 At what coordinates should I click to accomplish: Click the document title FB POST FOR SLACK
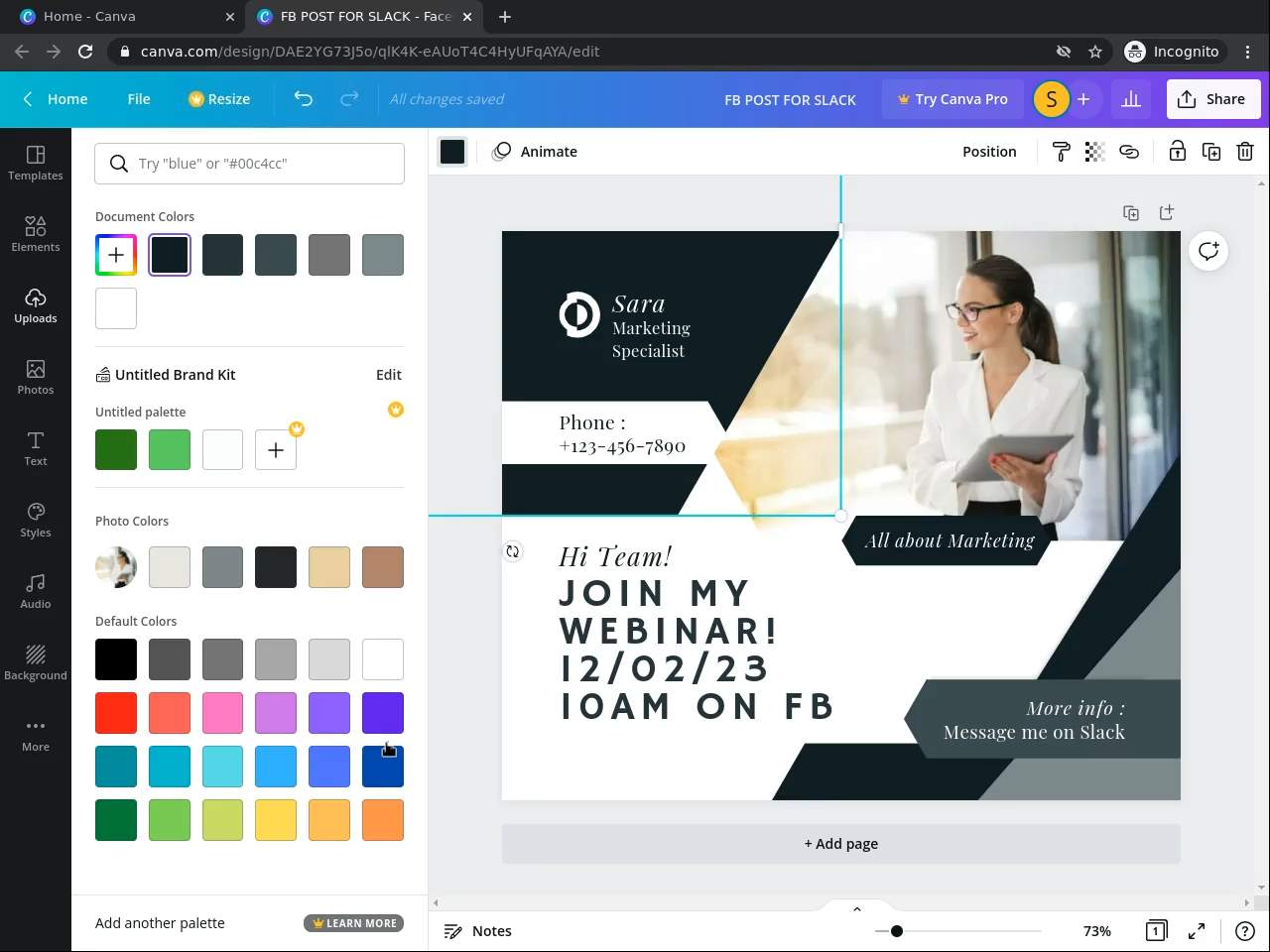pos(790,99)
